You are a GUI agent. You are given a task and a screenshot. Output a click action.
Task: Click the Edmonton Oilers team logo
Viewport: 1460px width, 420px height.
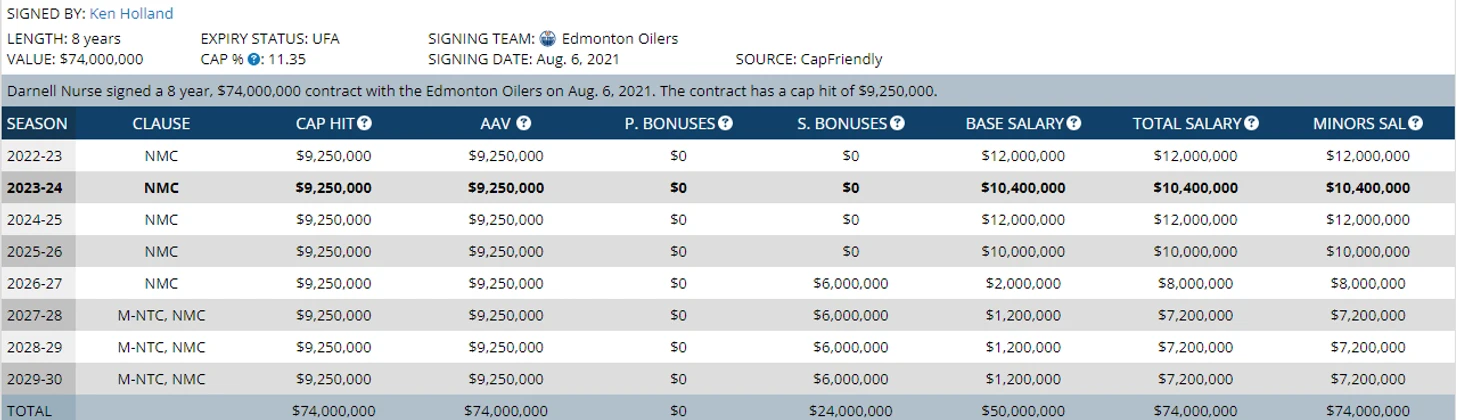click(x=547, y=39)
